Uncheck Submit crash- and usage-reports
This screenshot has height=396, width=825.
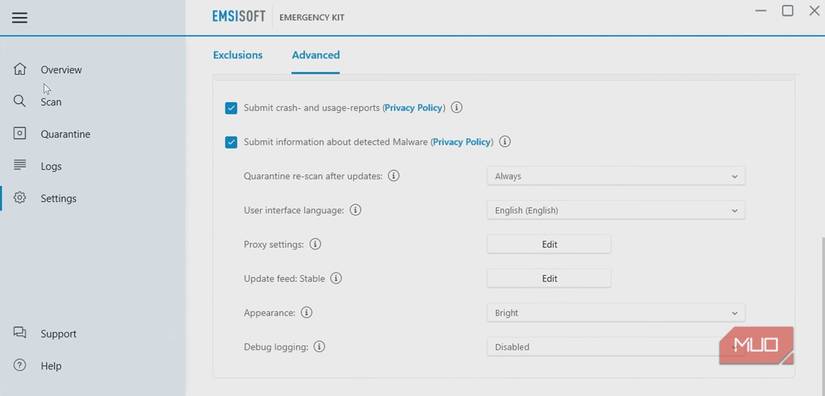pyautogui.click(x=231, y=108)
